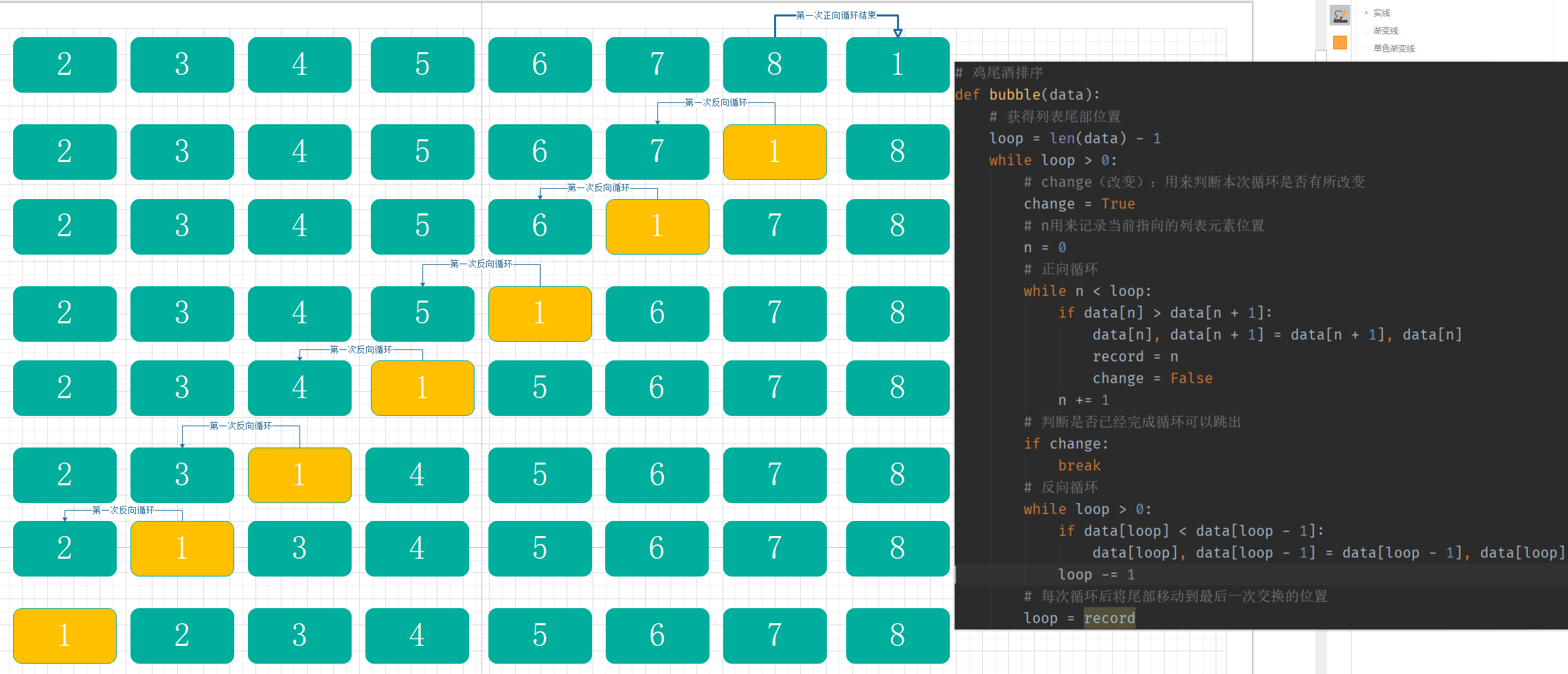The width and height of the screenshot is (1568, 674).
Task: Click the 'record = n' code line
Action: (1135, 357)
